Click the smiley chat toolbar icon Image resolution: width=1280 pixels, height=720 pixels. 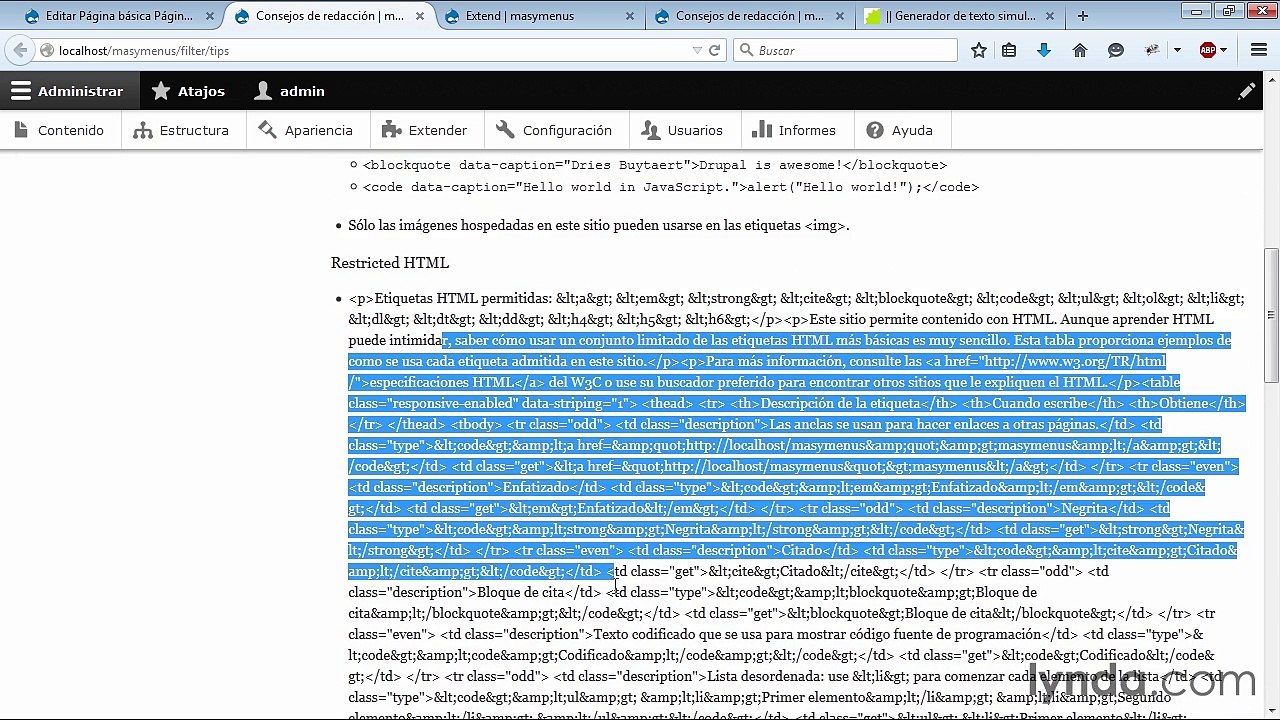(x=1116, y=50)
